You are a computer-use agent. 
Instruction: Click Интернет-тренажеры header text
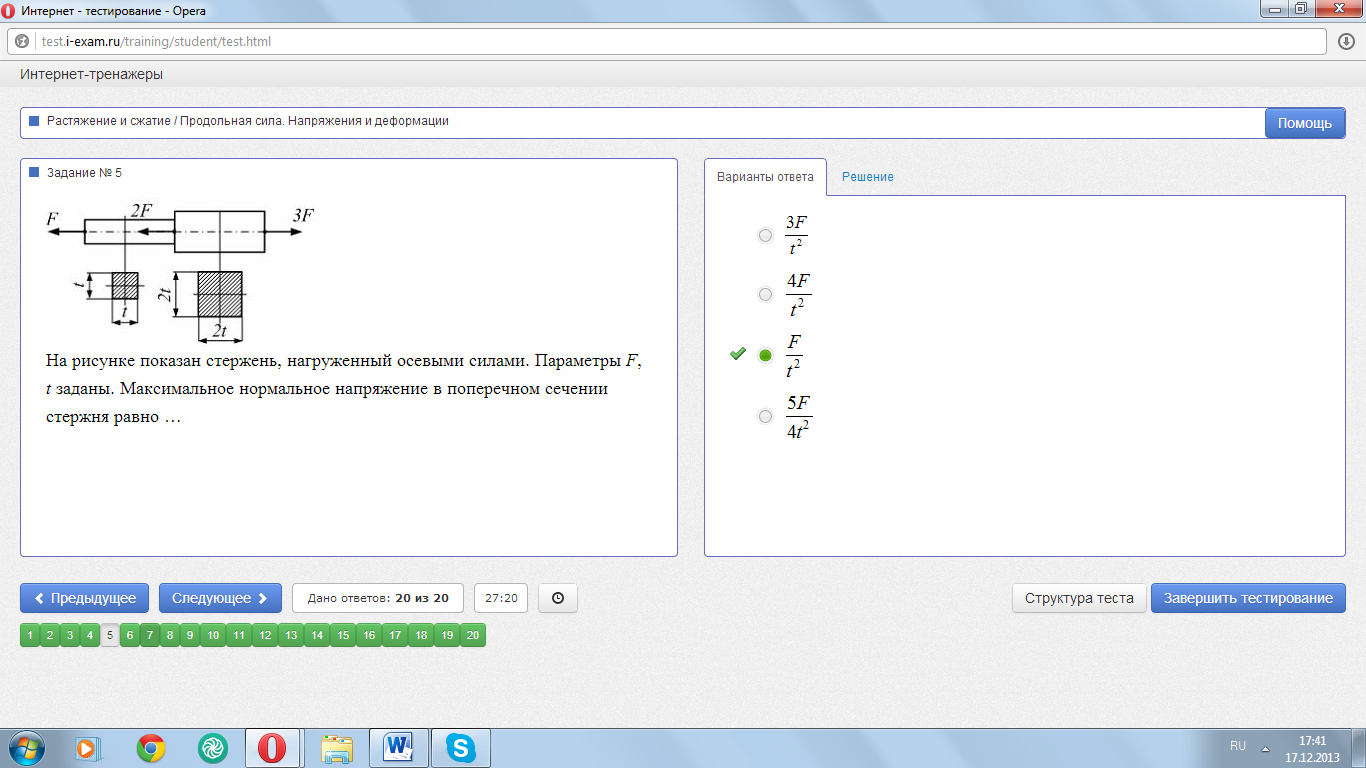91,74
